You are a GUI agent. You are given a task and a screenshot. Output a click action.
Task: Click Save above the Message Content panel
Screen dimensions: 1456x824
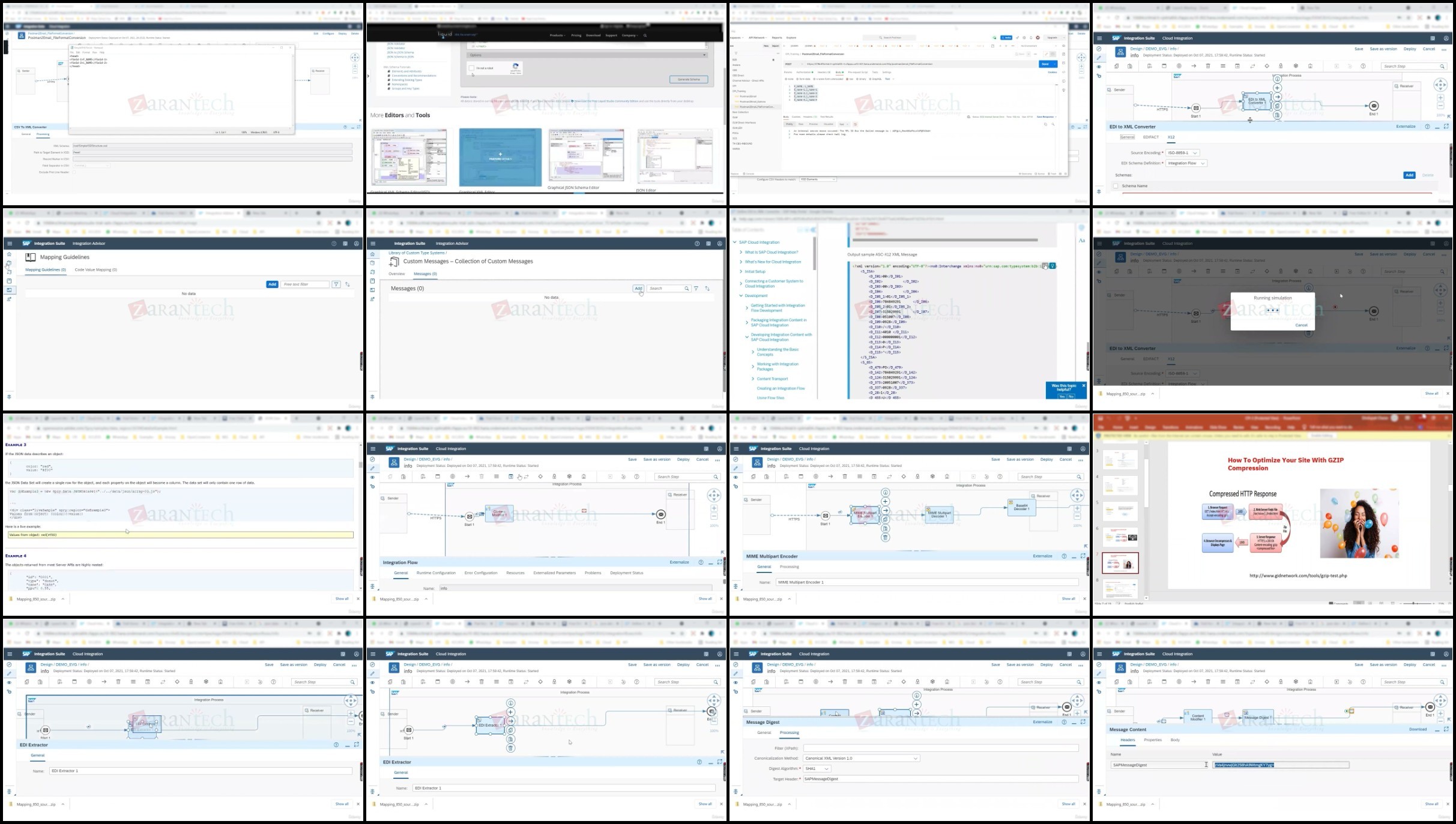1358,665
